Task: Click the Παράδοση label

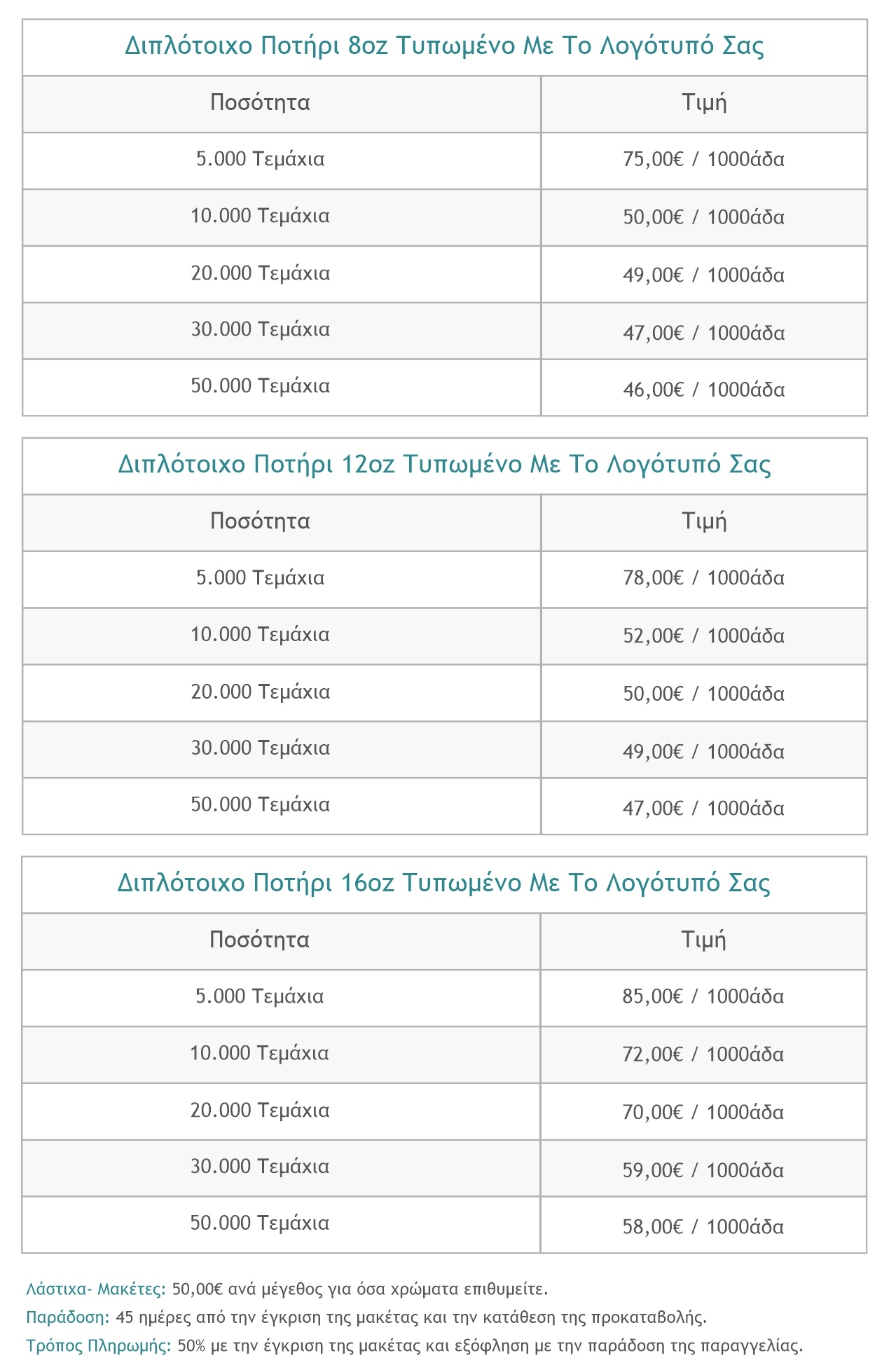Action: pos(68,1317)
